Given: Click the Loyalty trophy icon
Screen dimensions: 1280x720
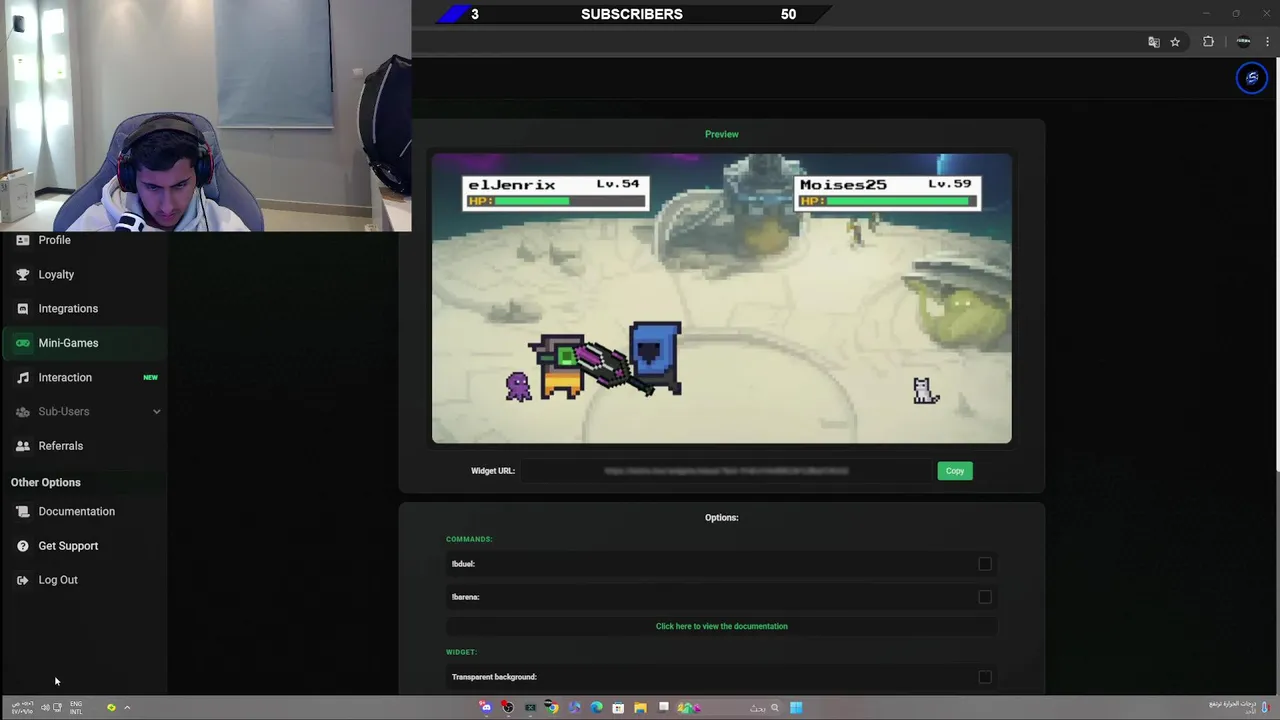Looking at the screenshot, I should (23, 274).
